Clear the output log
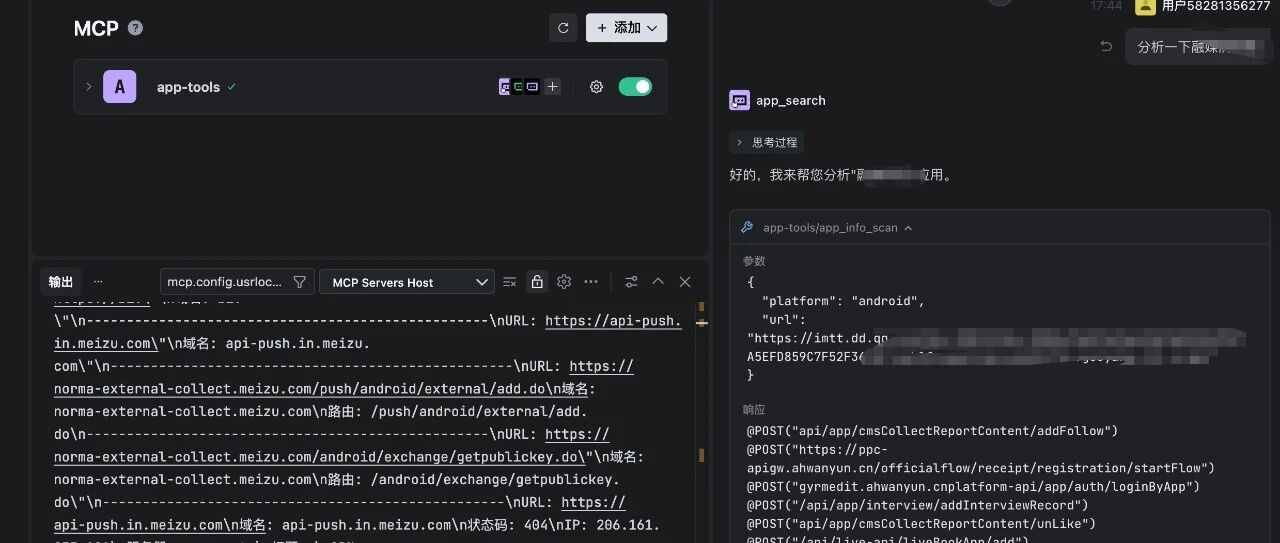This screenshot has height=543, width=1280. point(509,282)
